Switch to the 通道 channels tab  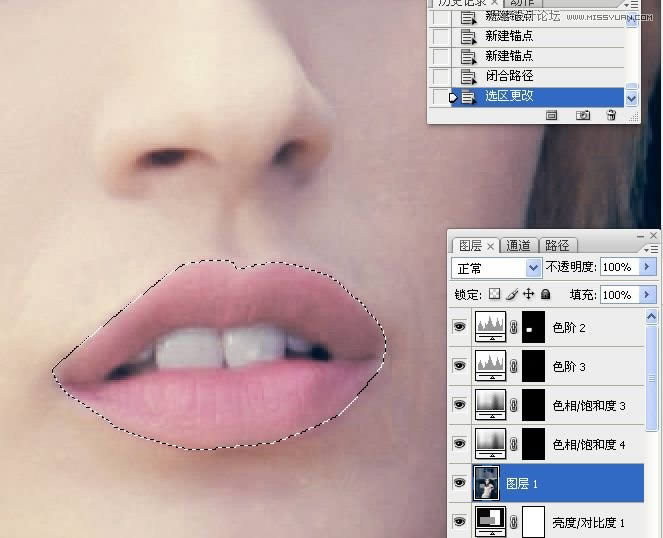[518, 245]
